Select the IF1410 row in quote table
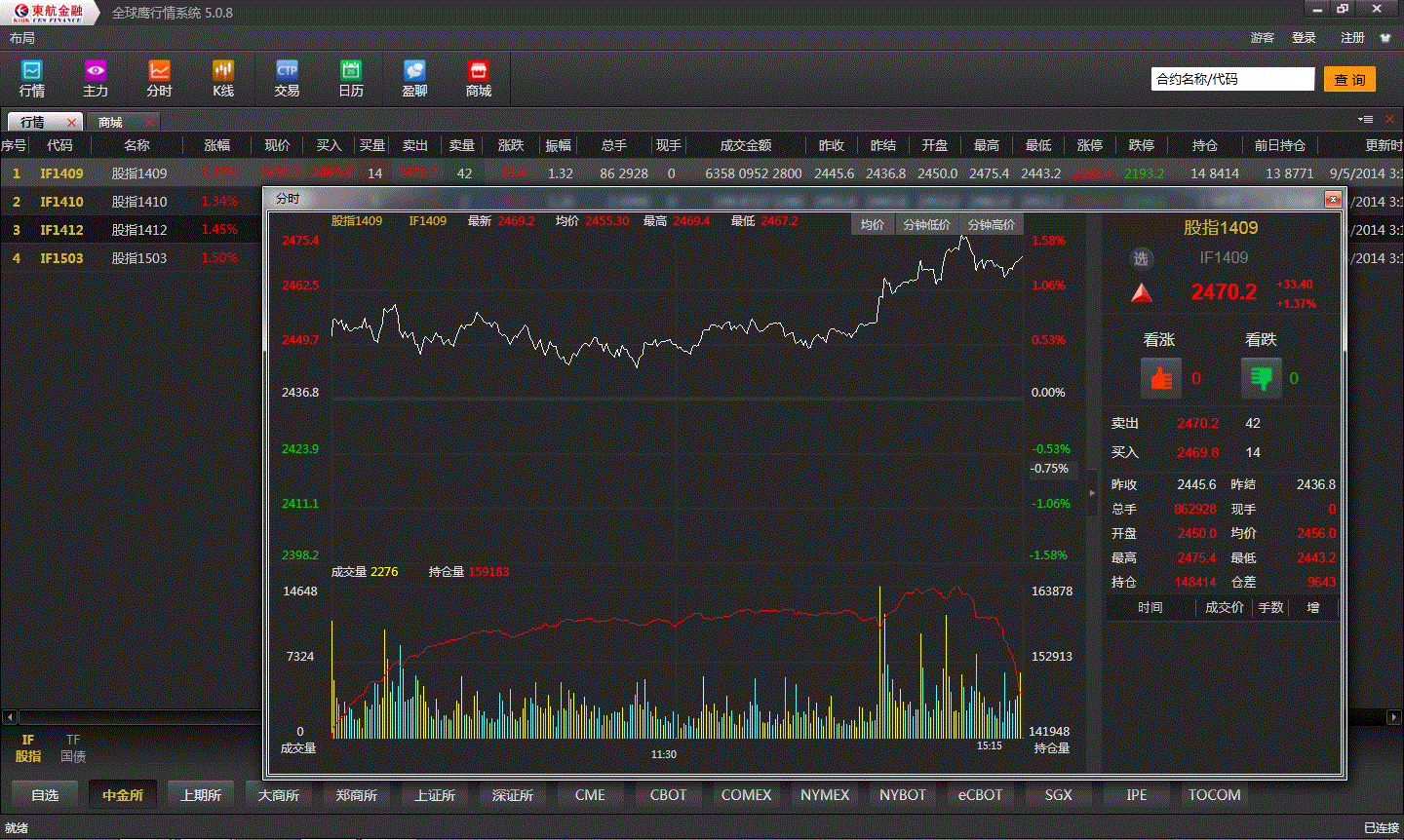1404x840 pixels. click(x=132, y=202)
